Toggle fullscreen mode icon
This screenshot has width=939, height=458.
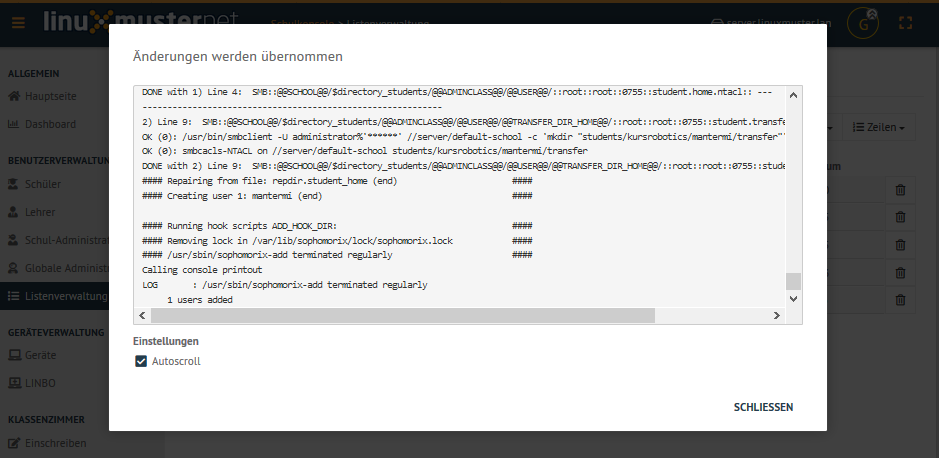tap(905, 23)
